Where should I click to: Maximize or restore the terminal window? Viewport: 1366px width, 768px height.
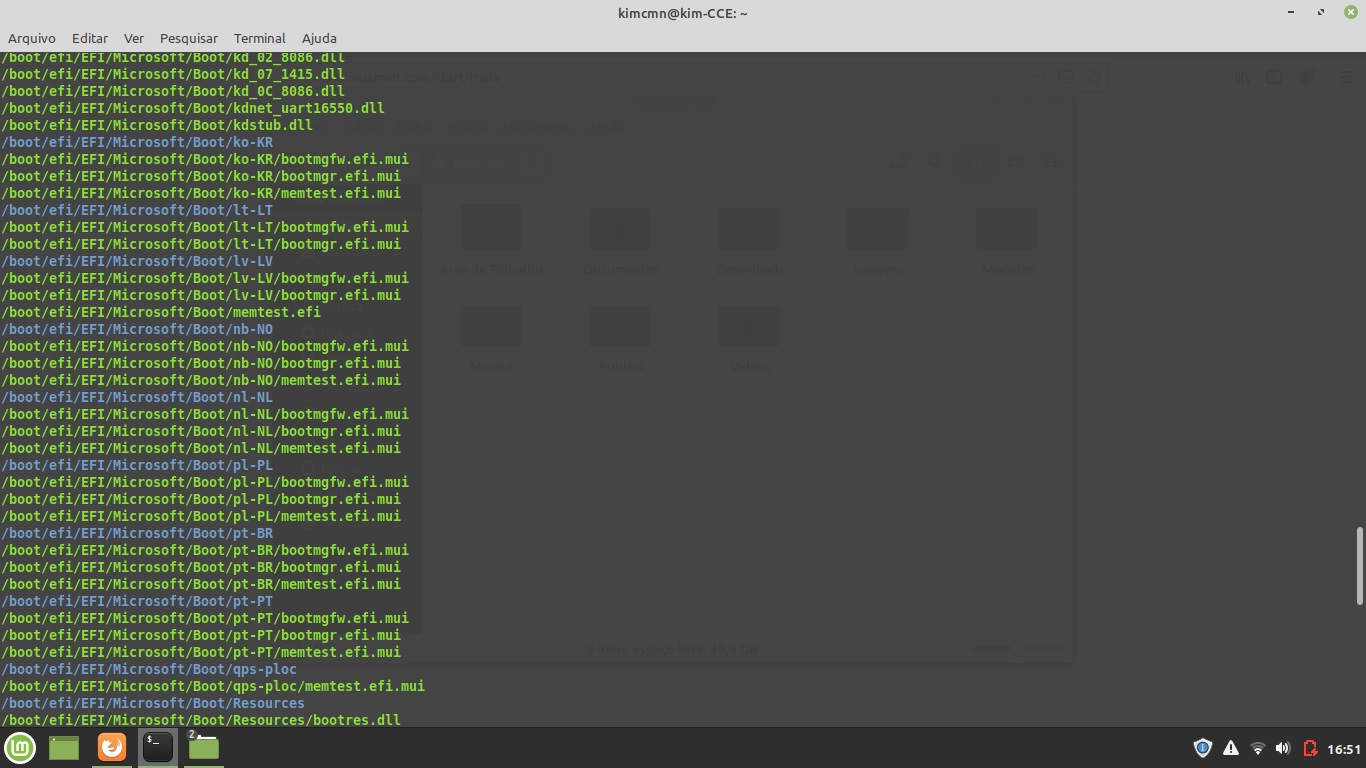[1321, 12]
